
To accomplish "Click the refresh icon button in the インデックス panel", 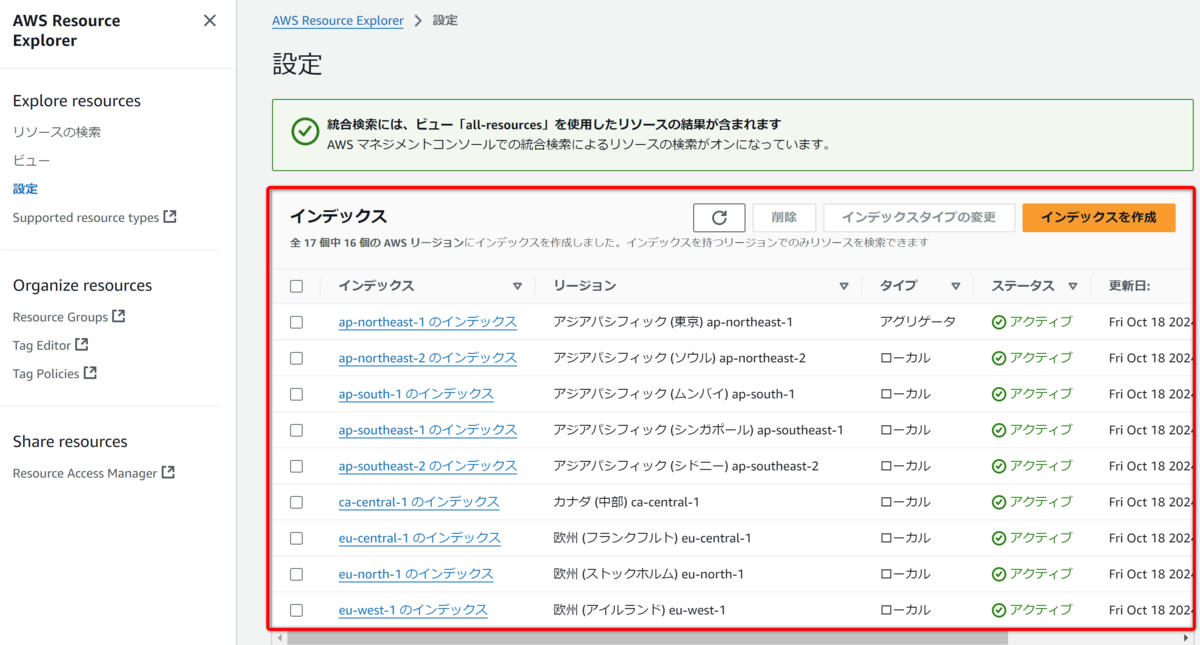I will click(x=719, y=217).
